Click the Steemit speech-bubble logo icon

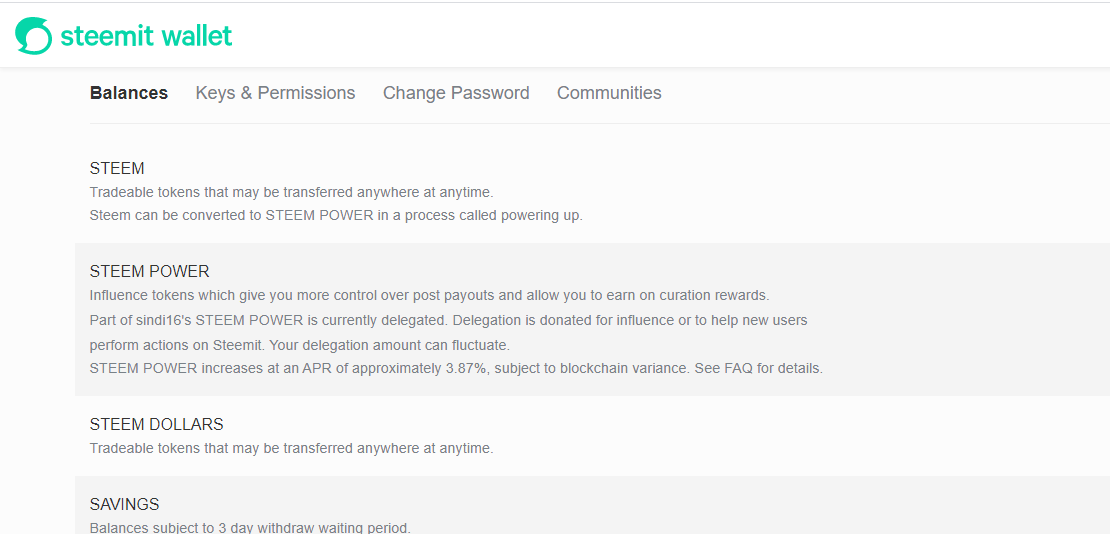(x=33, y=35)
